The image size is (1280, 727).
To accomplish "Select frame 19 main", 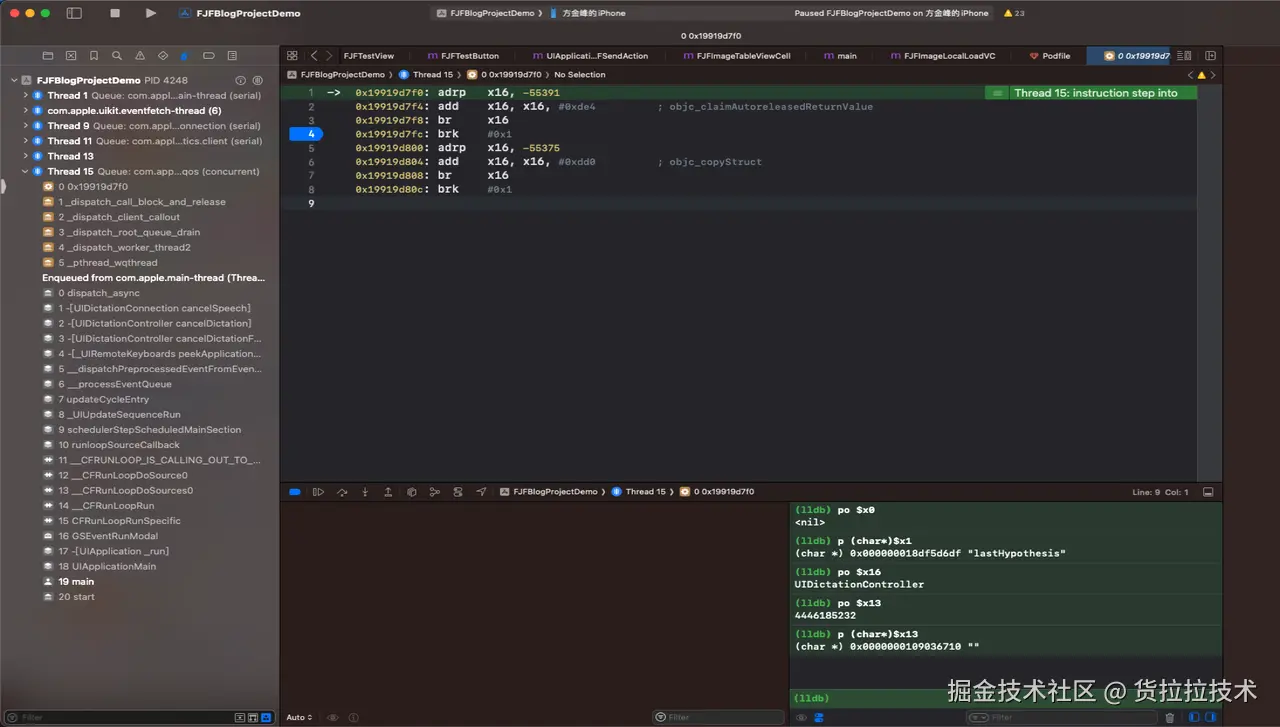I will (x=76, y=581).
